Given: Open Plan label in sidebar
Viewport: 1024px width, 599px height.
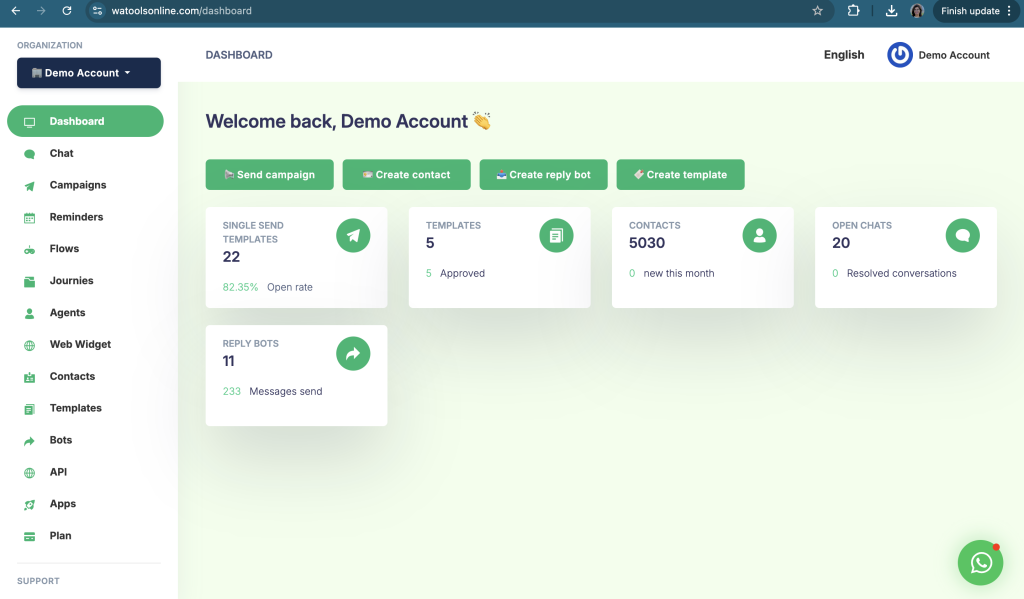Looking at the screenshot, I should (x=60, y=536).
